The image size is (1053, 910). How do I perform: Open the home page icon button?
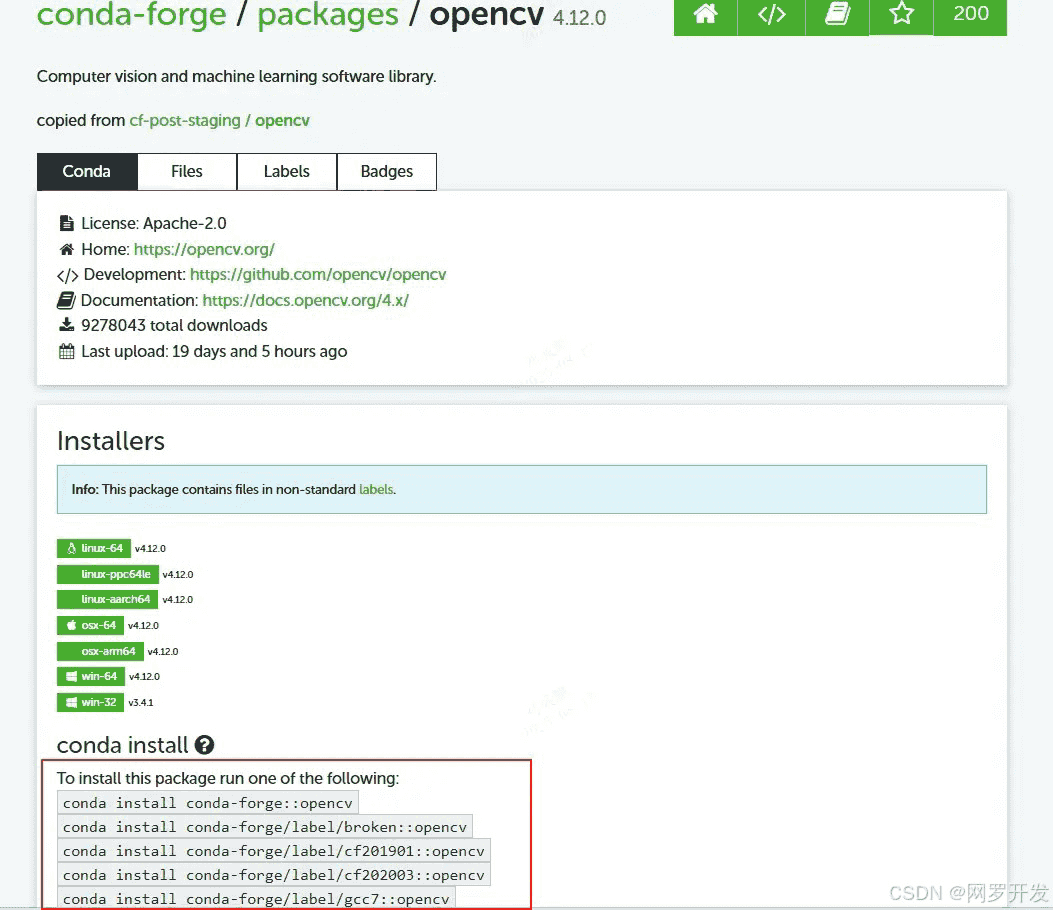(x=705, y=14)
